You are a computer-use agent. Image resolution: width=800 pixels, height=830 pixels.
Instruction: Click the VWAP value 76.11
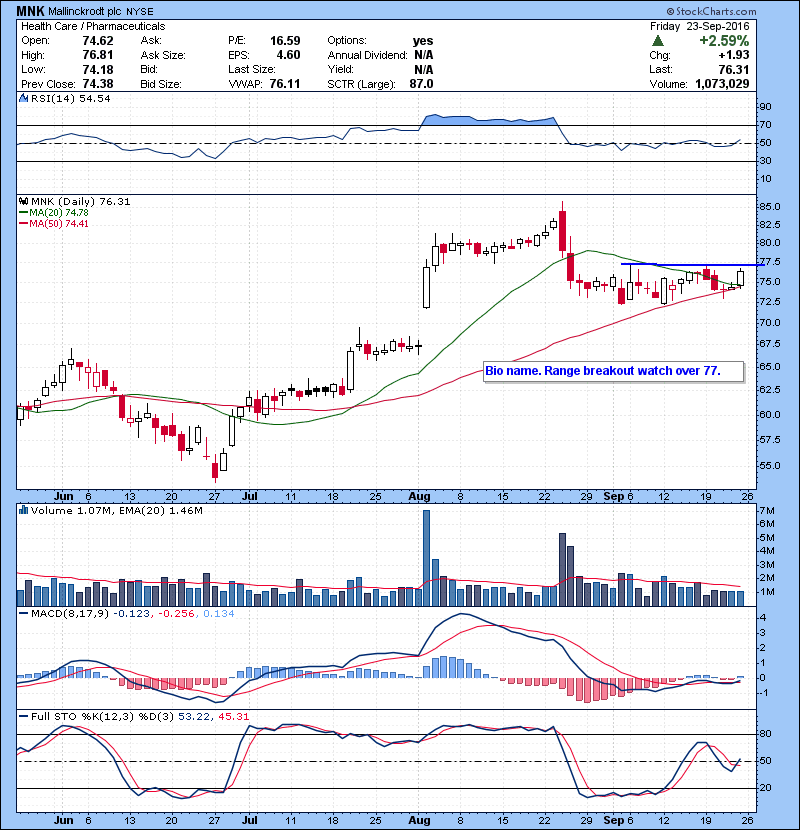point(285,84)
